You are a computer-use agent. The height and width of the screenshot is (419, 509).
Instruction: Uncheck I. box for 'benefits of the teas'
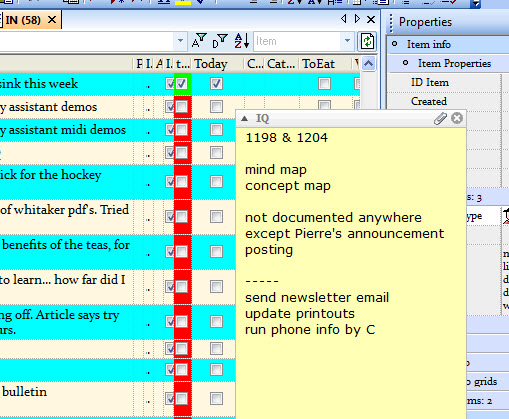(x=170, y=251)
